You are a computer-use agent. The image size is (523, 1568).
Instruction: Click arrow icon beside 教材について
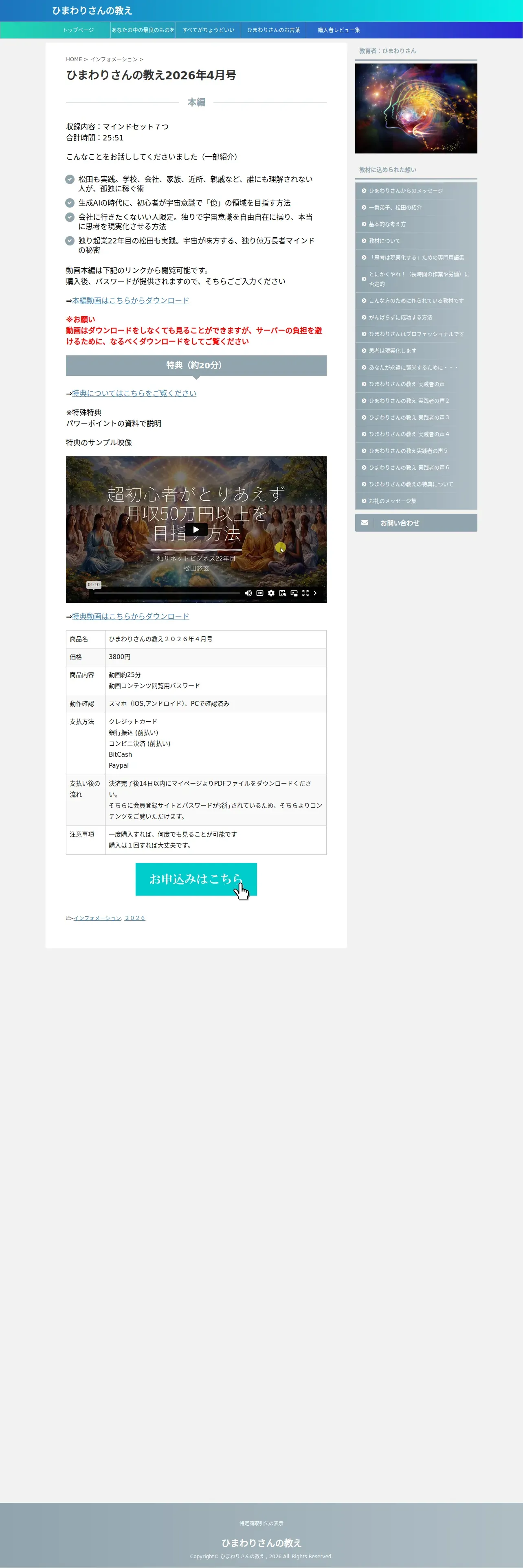(364, 241)
